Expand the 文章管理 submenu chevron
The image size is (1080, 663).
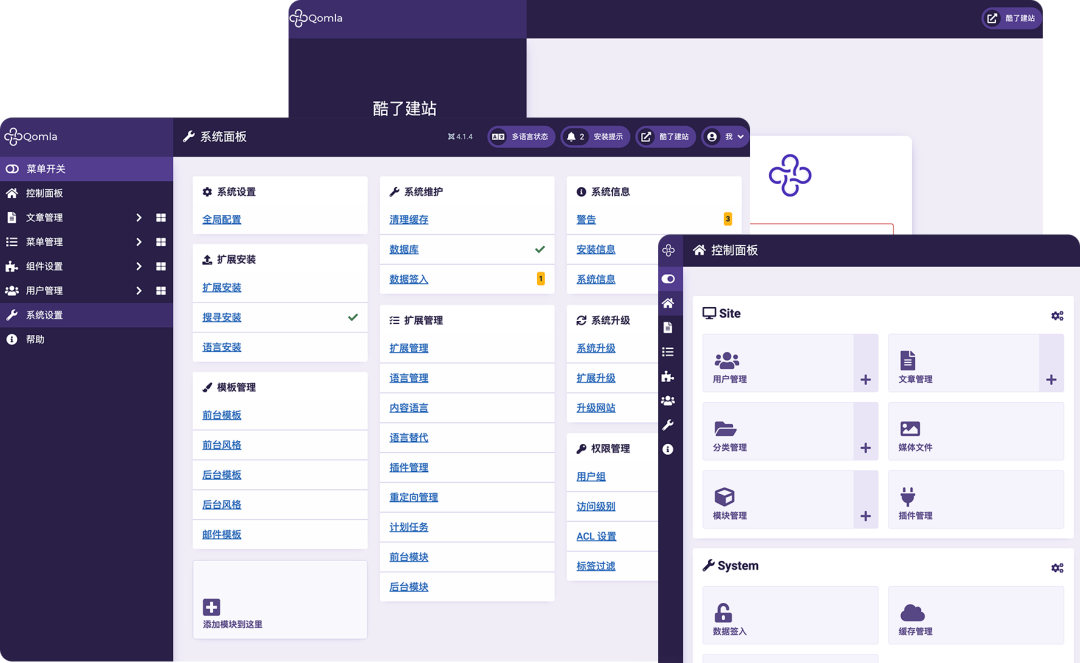139,218
